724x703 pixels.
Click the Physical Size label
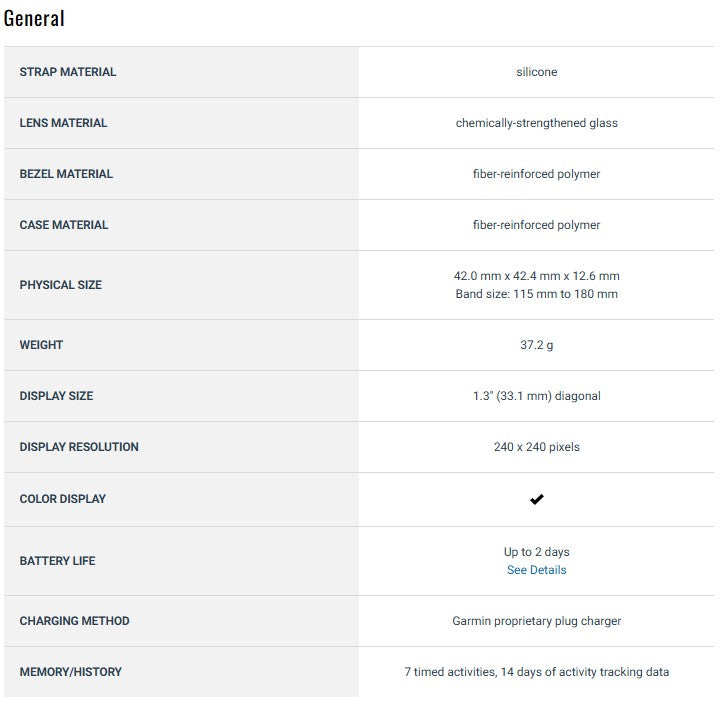click(61, 285)
